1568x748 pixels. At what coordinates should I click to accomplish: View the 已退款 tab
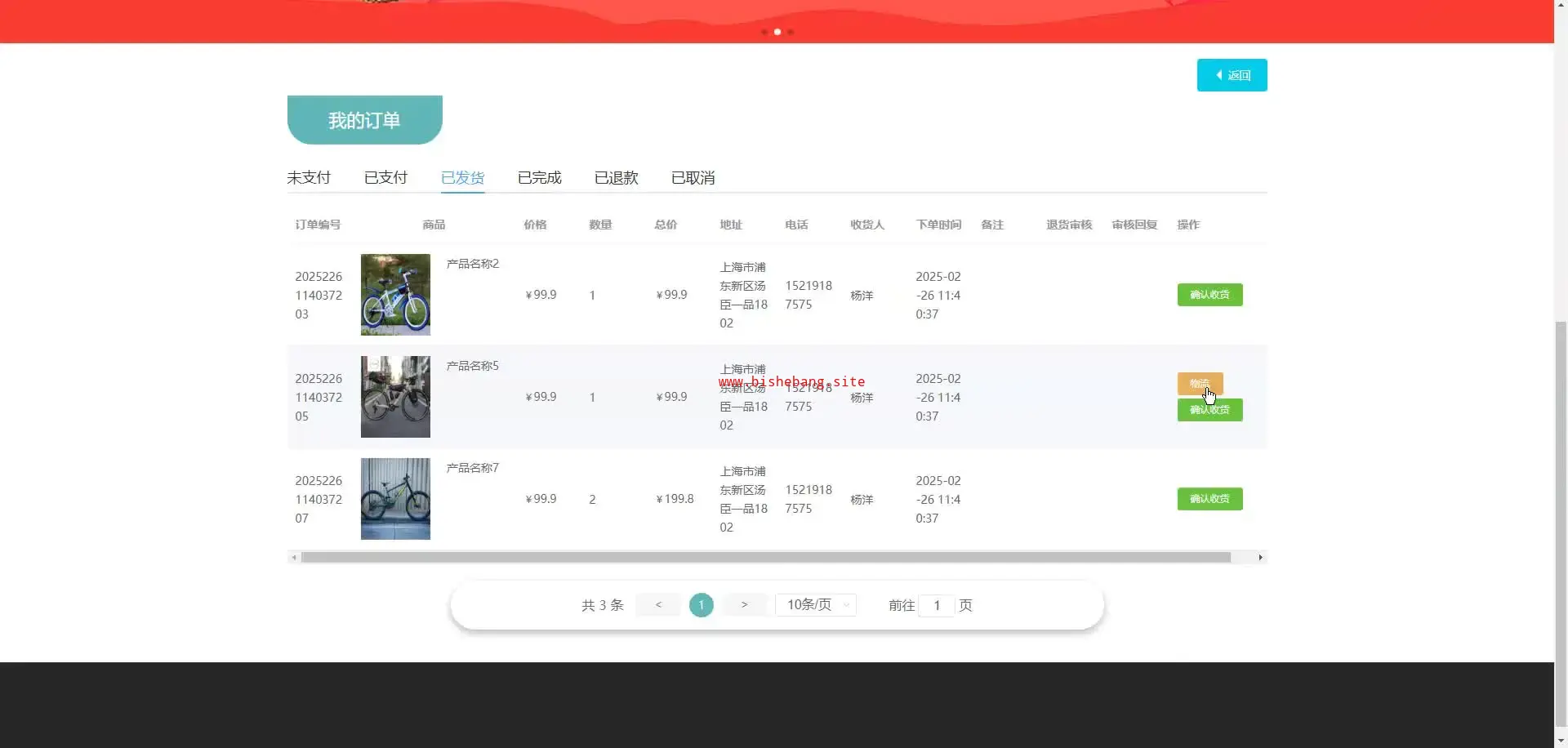click(616, 178)
